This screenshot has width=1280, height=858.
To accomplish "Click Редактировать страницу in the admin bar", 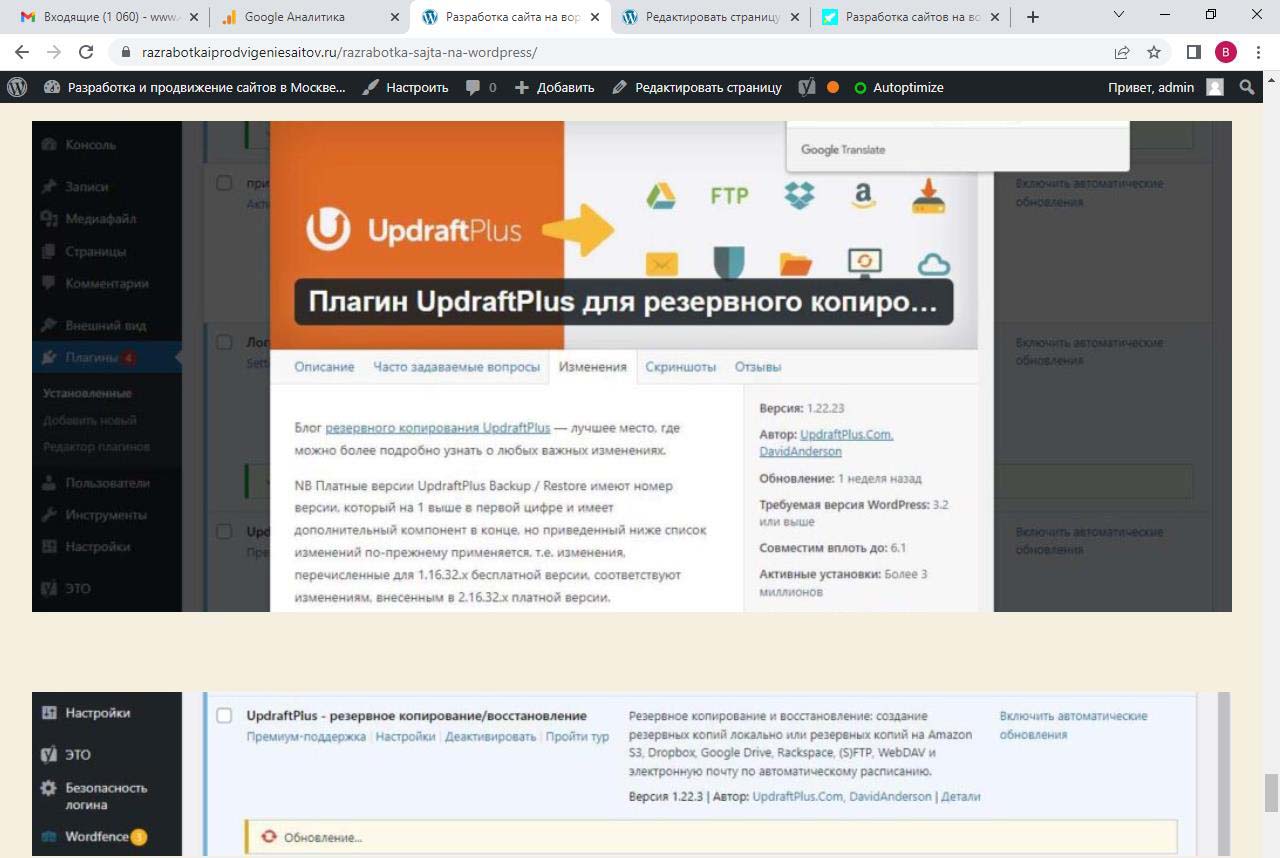I will (x=697, y=87).
